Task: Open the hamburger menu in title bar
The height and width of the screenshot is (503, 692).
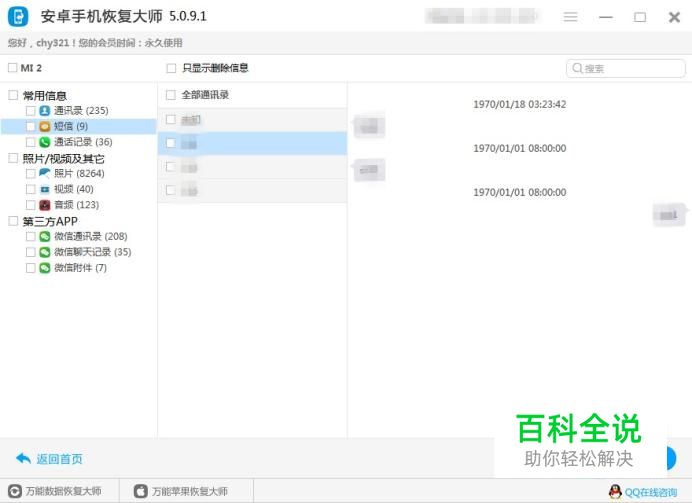Action: 570,17
